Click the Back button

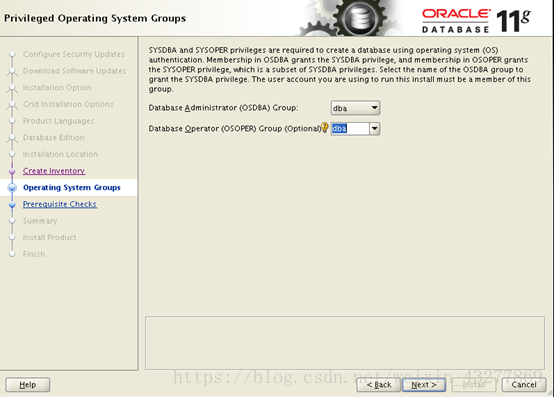point(378,385)
